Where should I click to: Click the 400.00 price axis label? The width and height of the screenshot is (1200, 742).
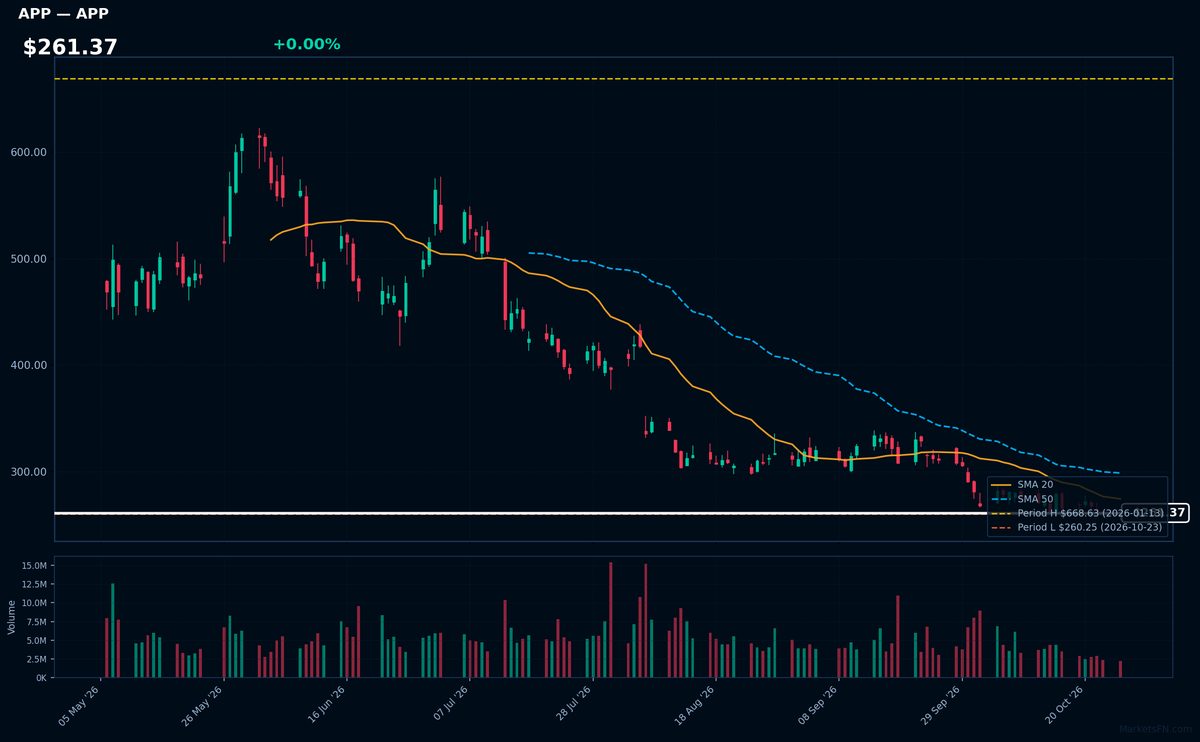point(28,366)
